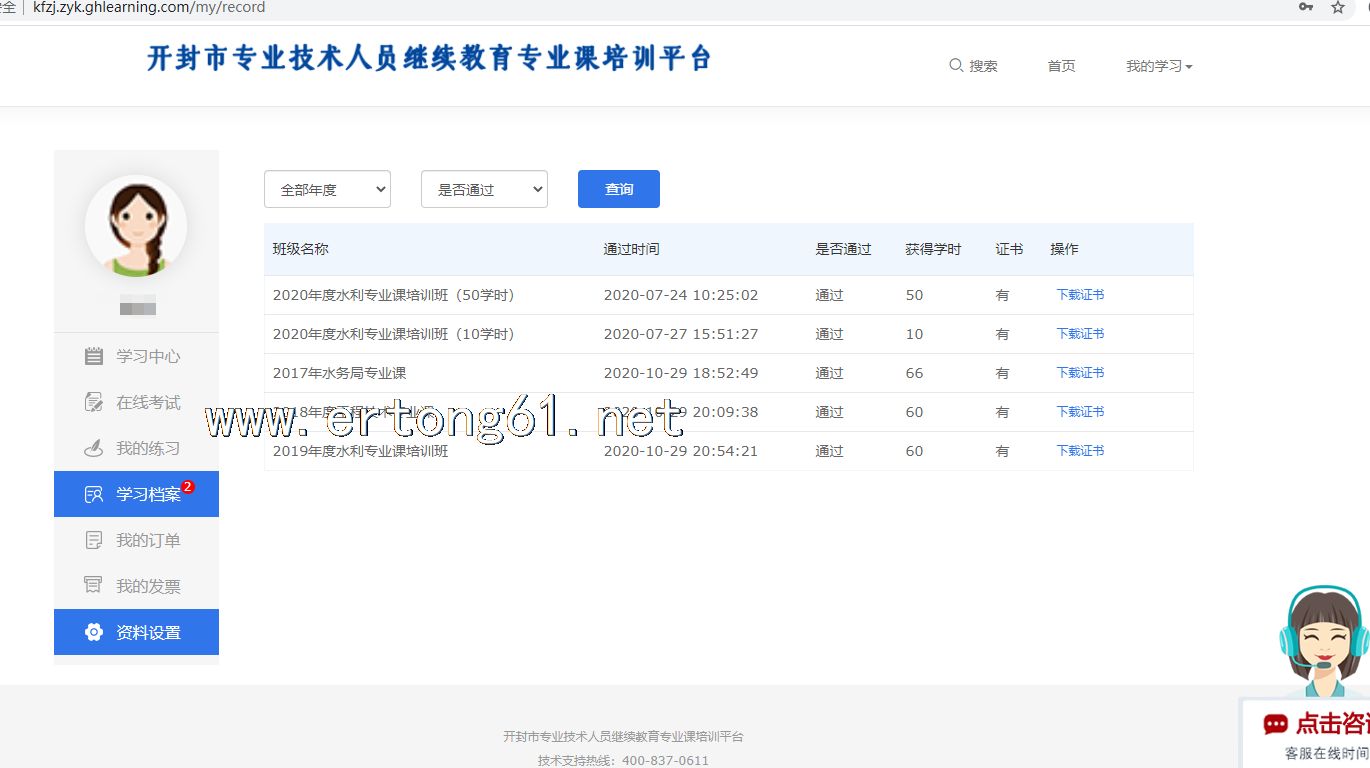Click the 学习档案 archive icon

click(94, 495)
